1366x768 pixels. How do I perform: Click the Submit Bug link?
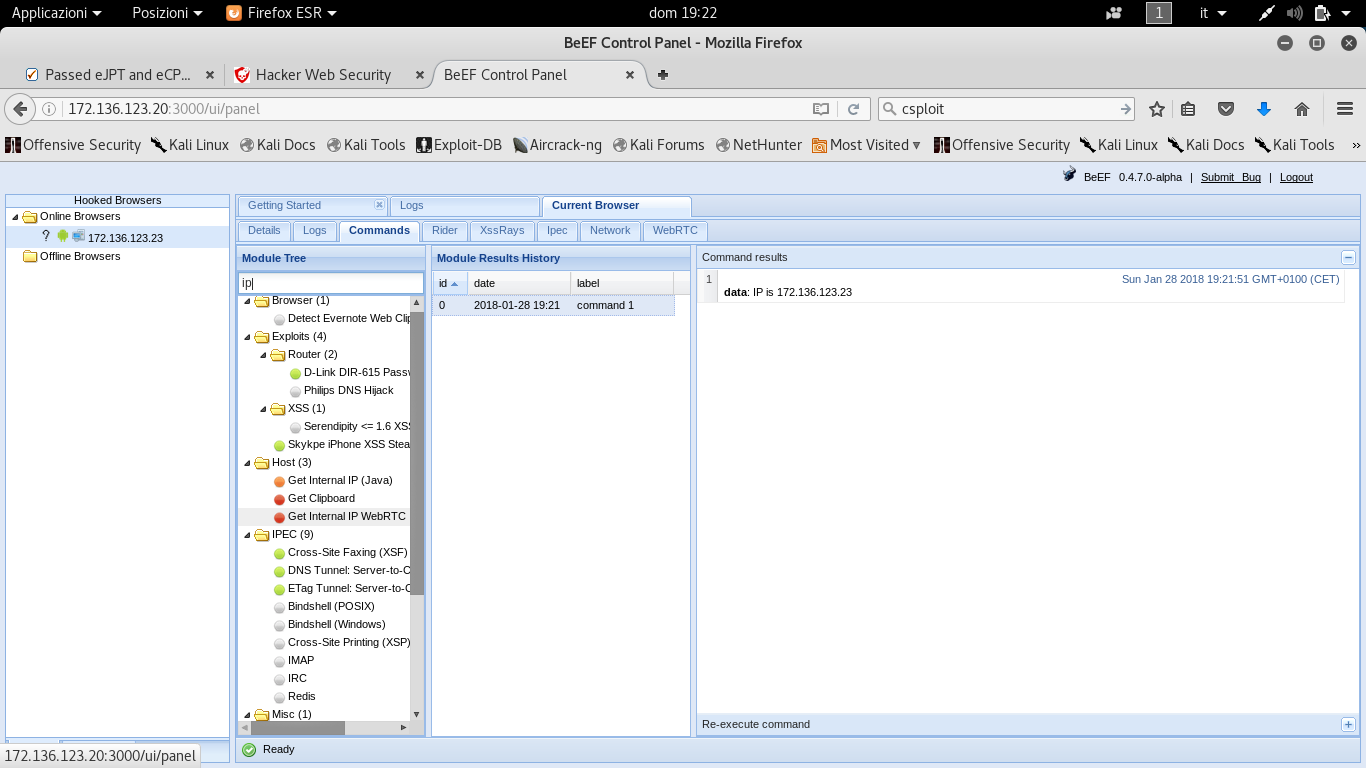point(1230,177)
